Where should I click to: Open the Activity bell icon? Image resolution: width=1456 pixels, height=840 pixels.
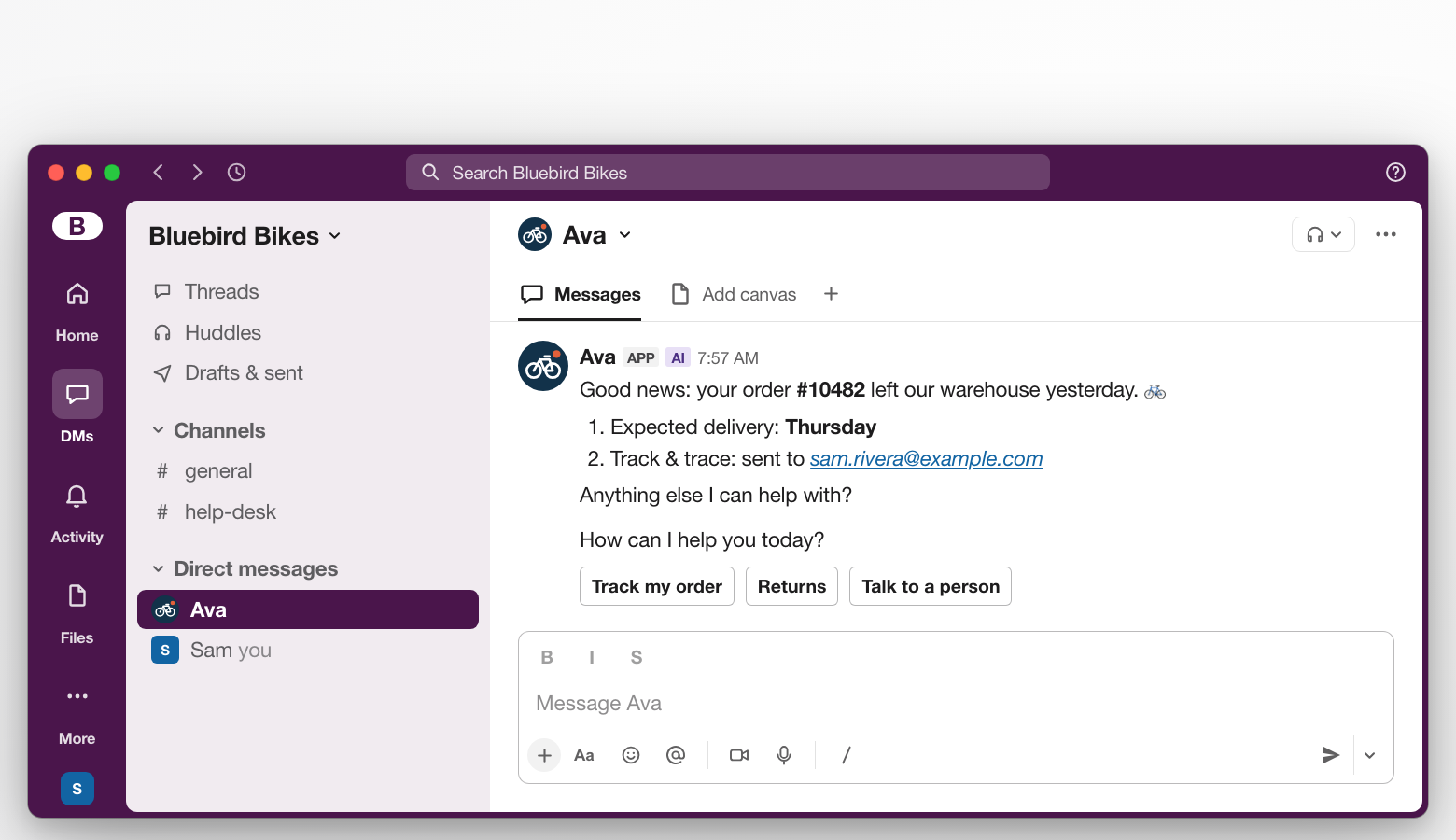[x=77, y=496]
